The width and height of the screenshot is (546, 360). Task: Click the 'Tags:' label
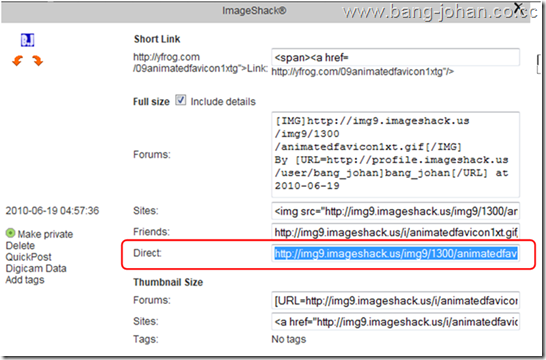[146, 339]
